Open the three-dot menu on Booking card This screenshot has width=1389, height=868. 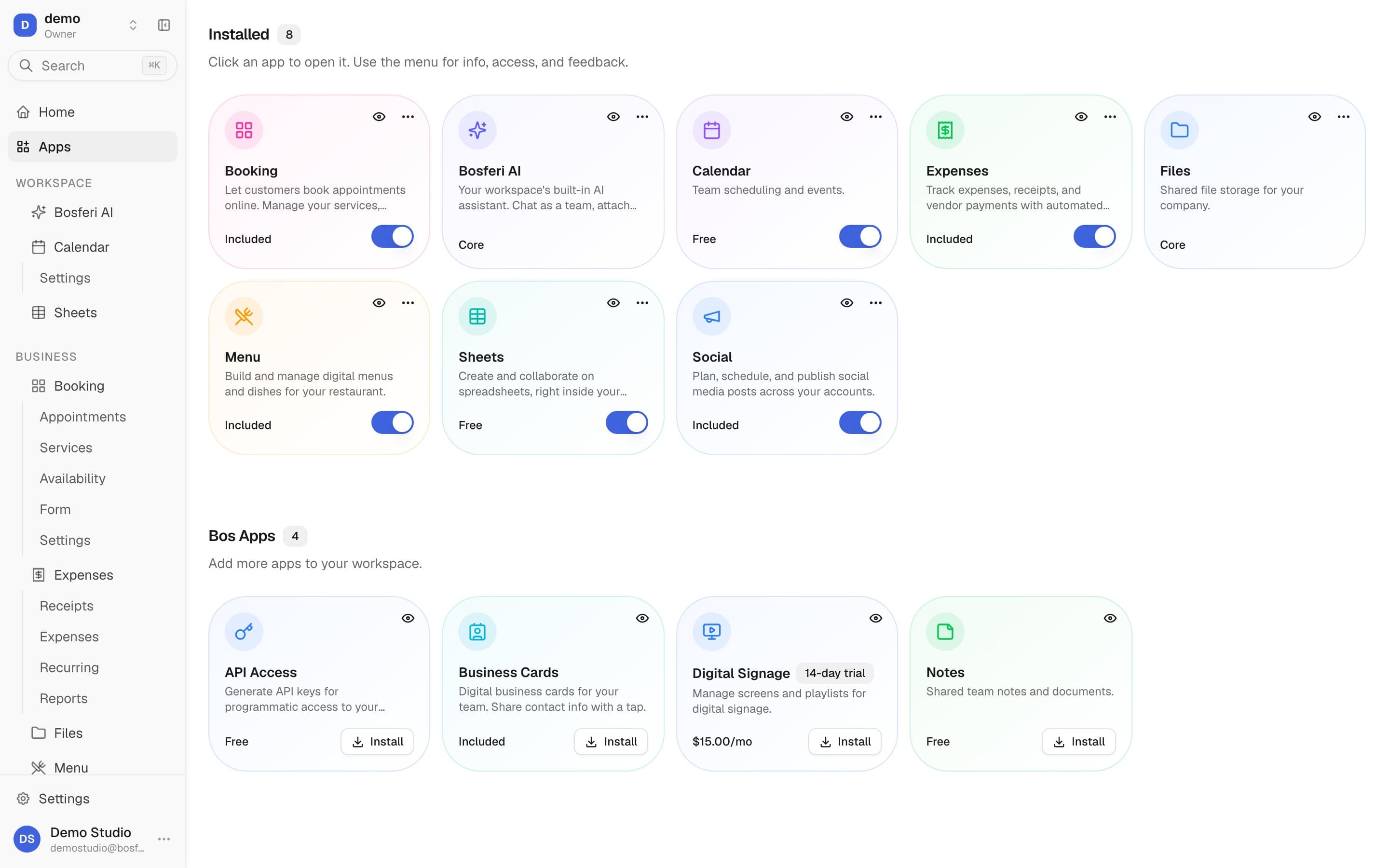click(x=408, y=117)
